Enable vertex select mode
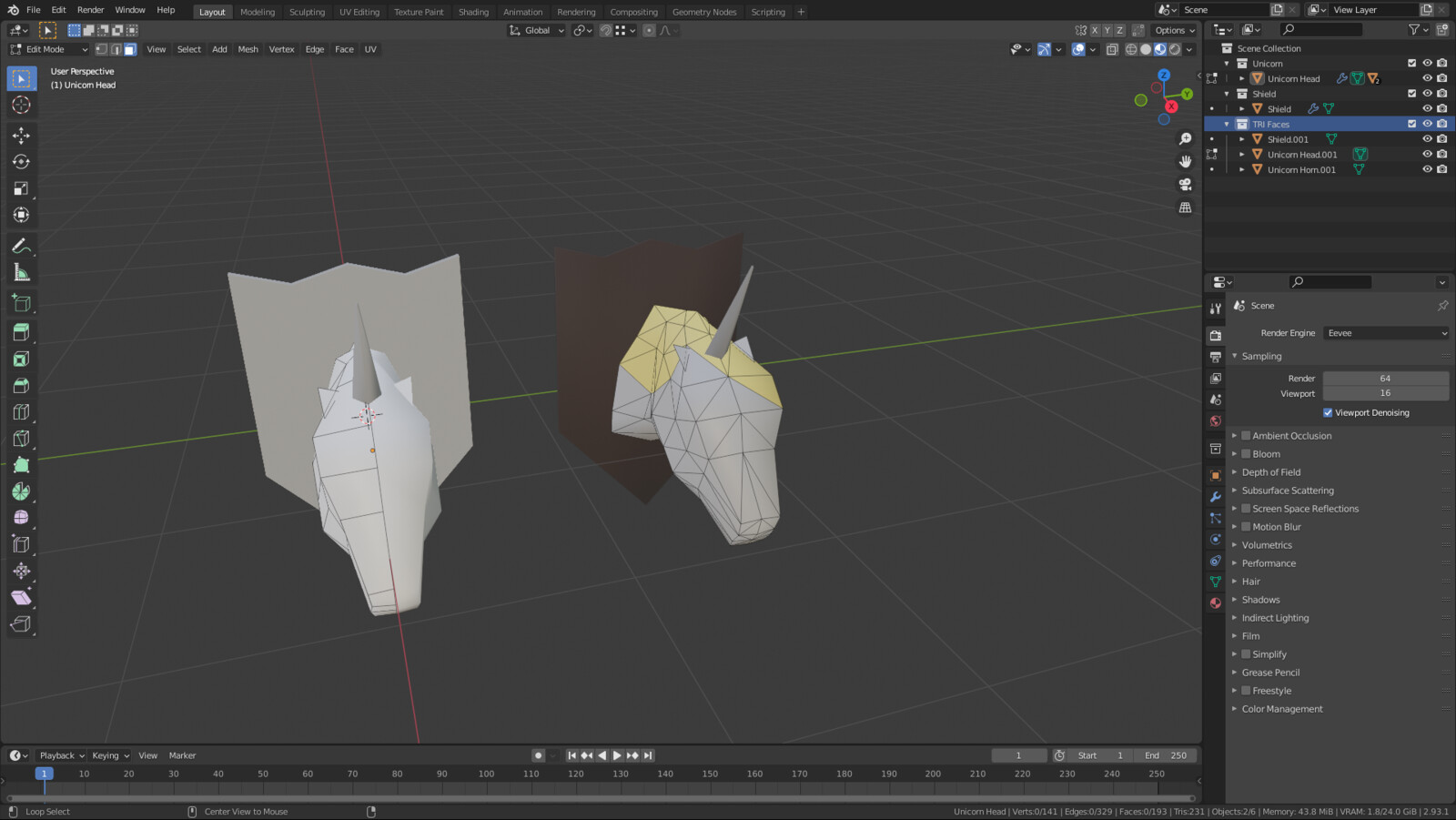The image size is (1456, 820). [x=101, y=49]
